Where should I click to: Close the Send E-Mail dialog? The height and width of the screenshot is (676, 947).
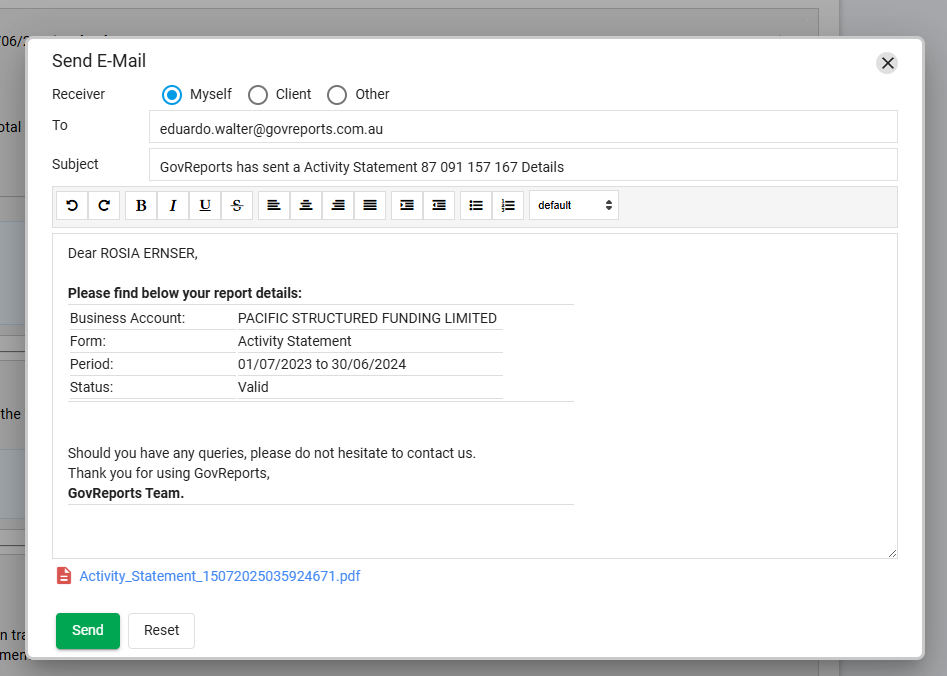pyautogui.click(x=887, y=63)
